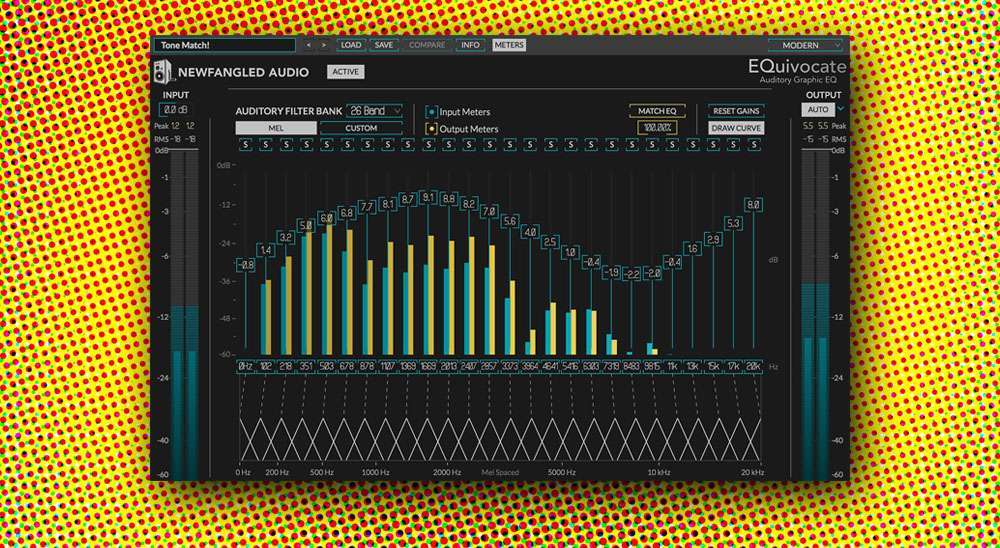
Task: Click the LOAD preset button
Action: 351,45
